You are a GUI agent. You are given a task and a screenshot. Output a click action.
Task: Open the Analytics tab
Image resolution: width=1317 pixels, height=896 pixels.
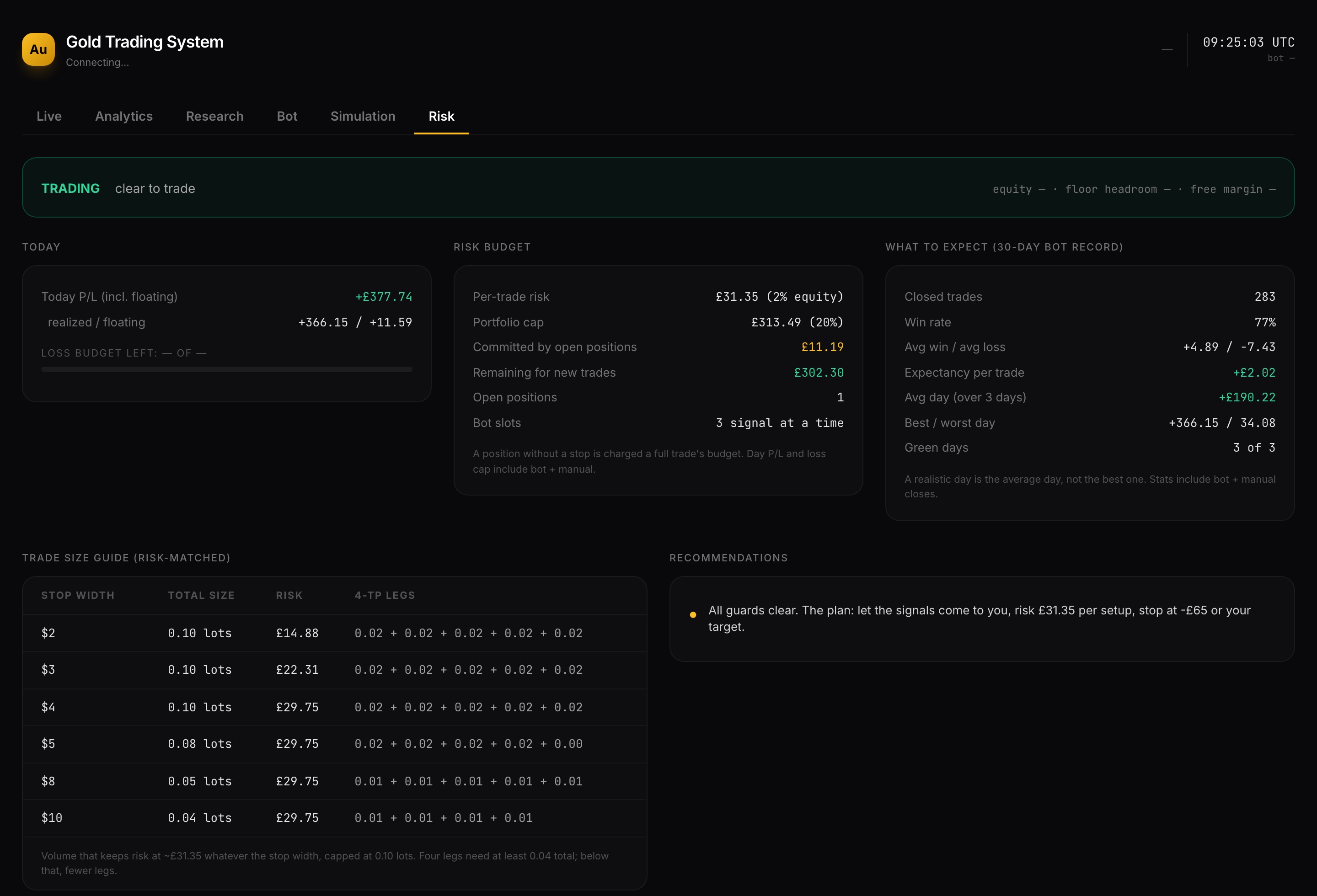point(123,116)
